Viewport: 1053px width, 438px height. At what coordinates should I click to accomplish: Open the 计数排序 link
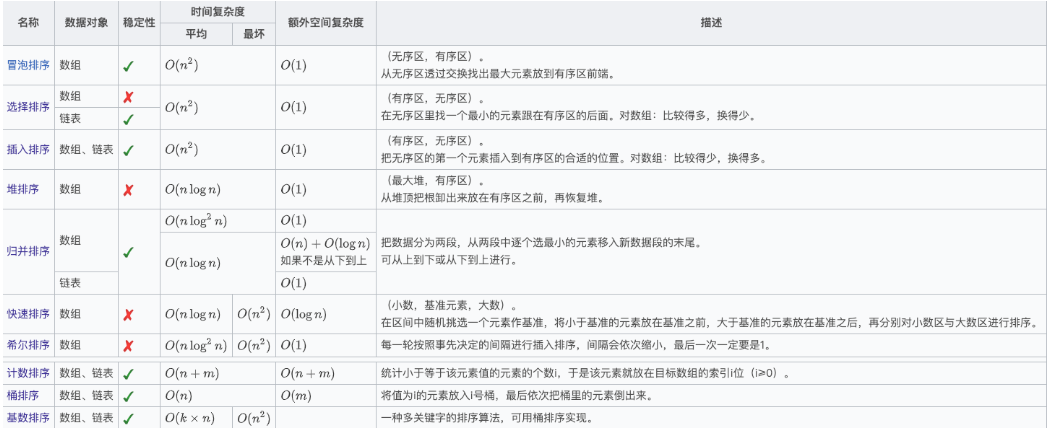[28, 373]
